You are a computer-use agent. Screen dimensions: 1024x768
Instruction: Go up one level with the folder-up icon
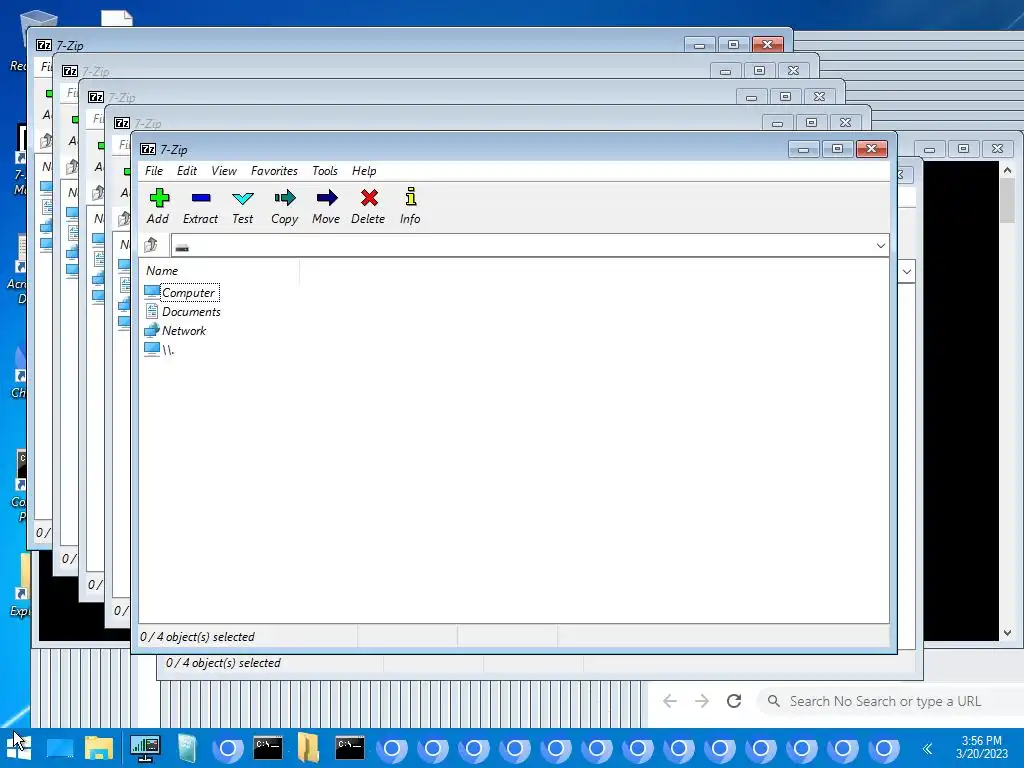tap(151, 245)
